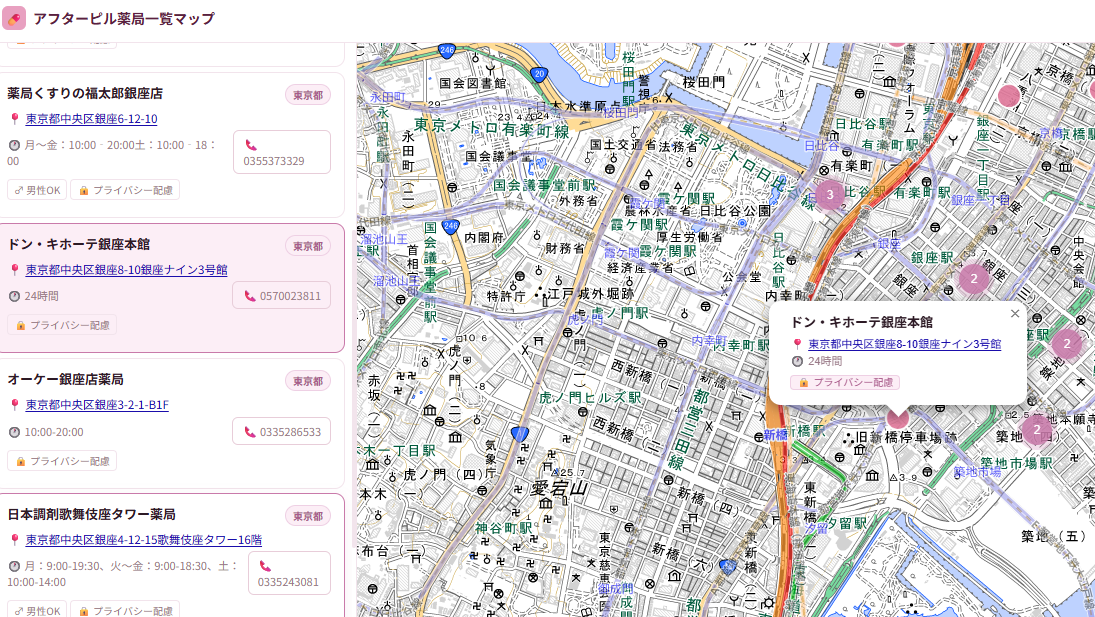Call ドン・キホーテ number 0570023811
Viewport: 1095px width, 617px height.
coord(281,296)
